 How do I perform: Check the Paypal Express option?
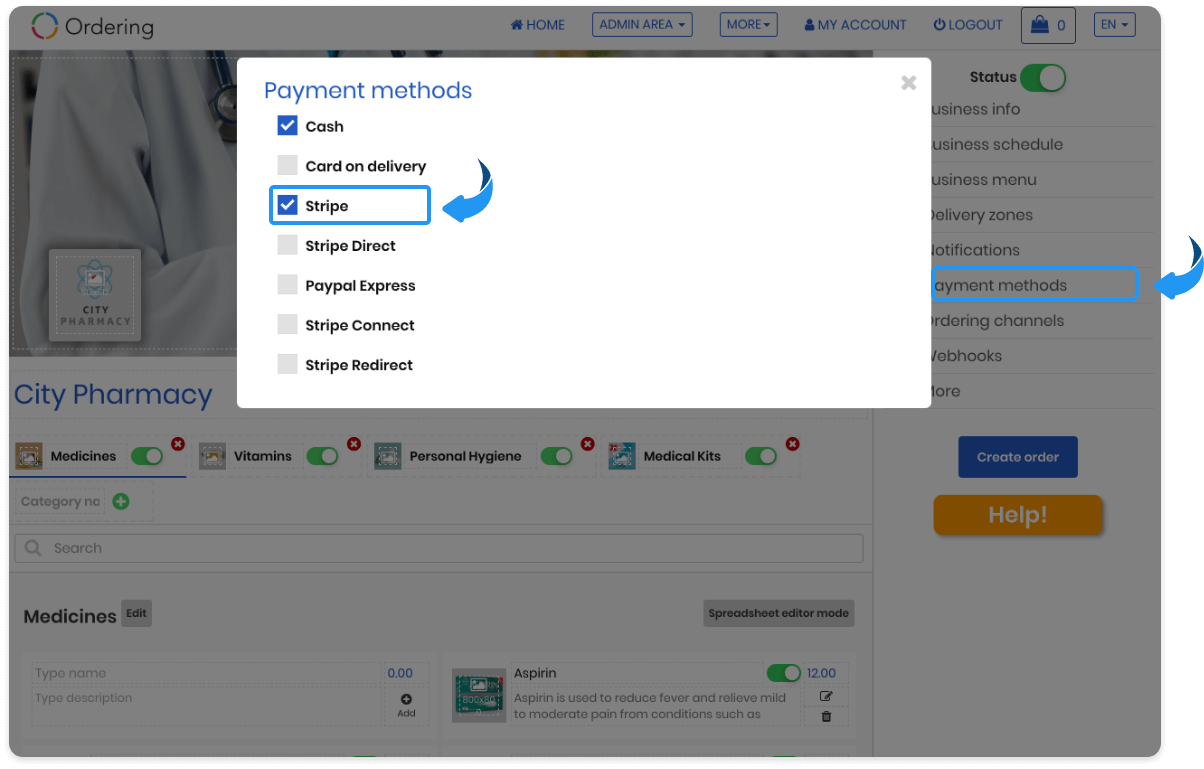tap(288, 285)
